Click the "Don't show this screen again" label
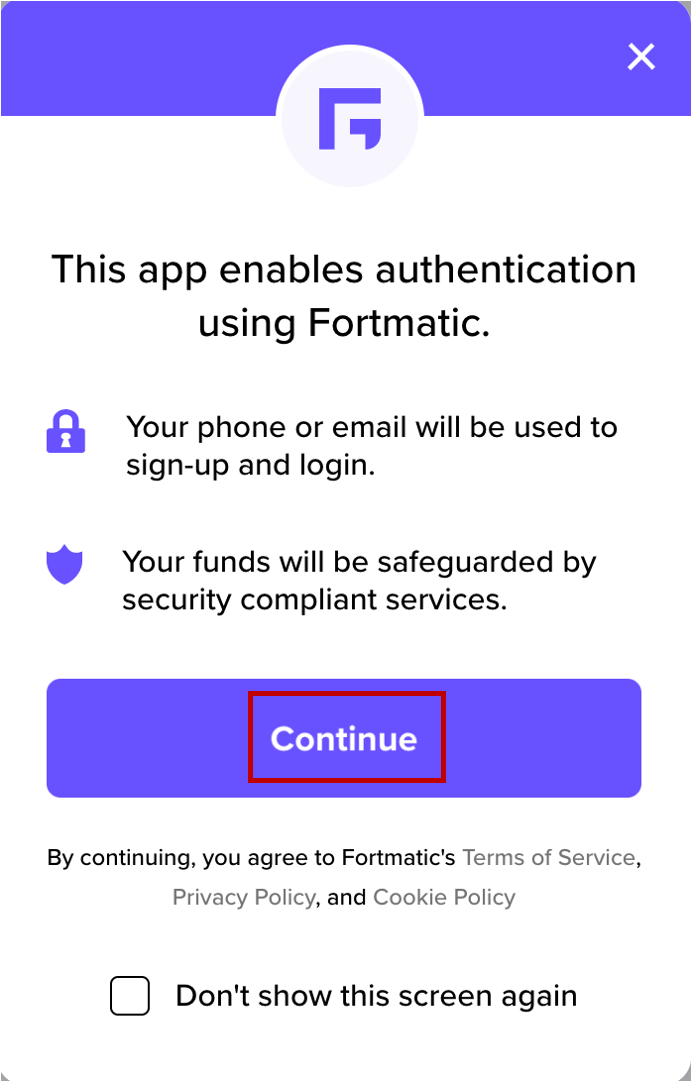The width and height of the screenshot is (692, 1082). [x=376, y=996]
